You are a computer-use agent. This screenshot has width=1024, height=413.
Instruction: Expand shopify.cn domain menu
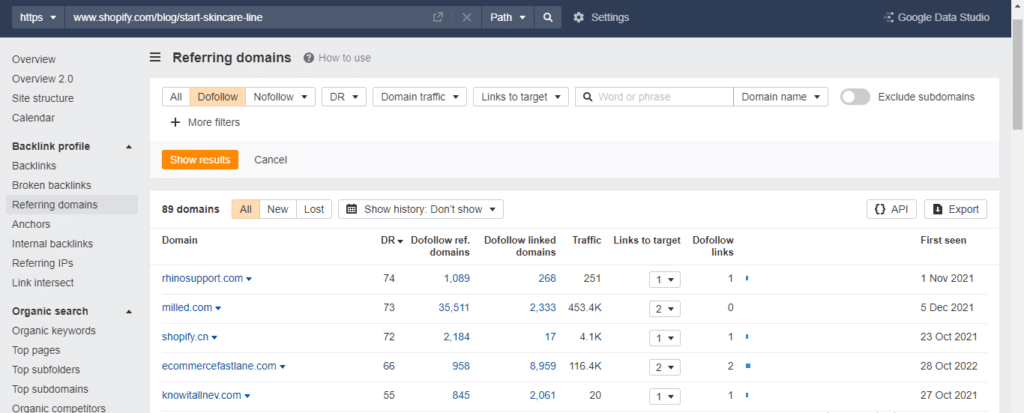[214, 338]
